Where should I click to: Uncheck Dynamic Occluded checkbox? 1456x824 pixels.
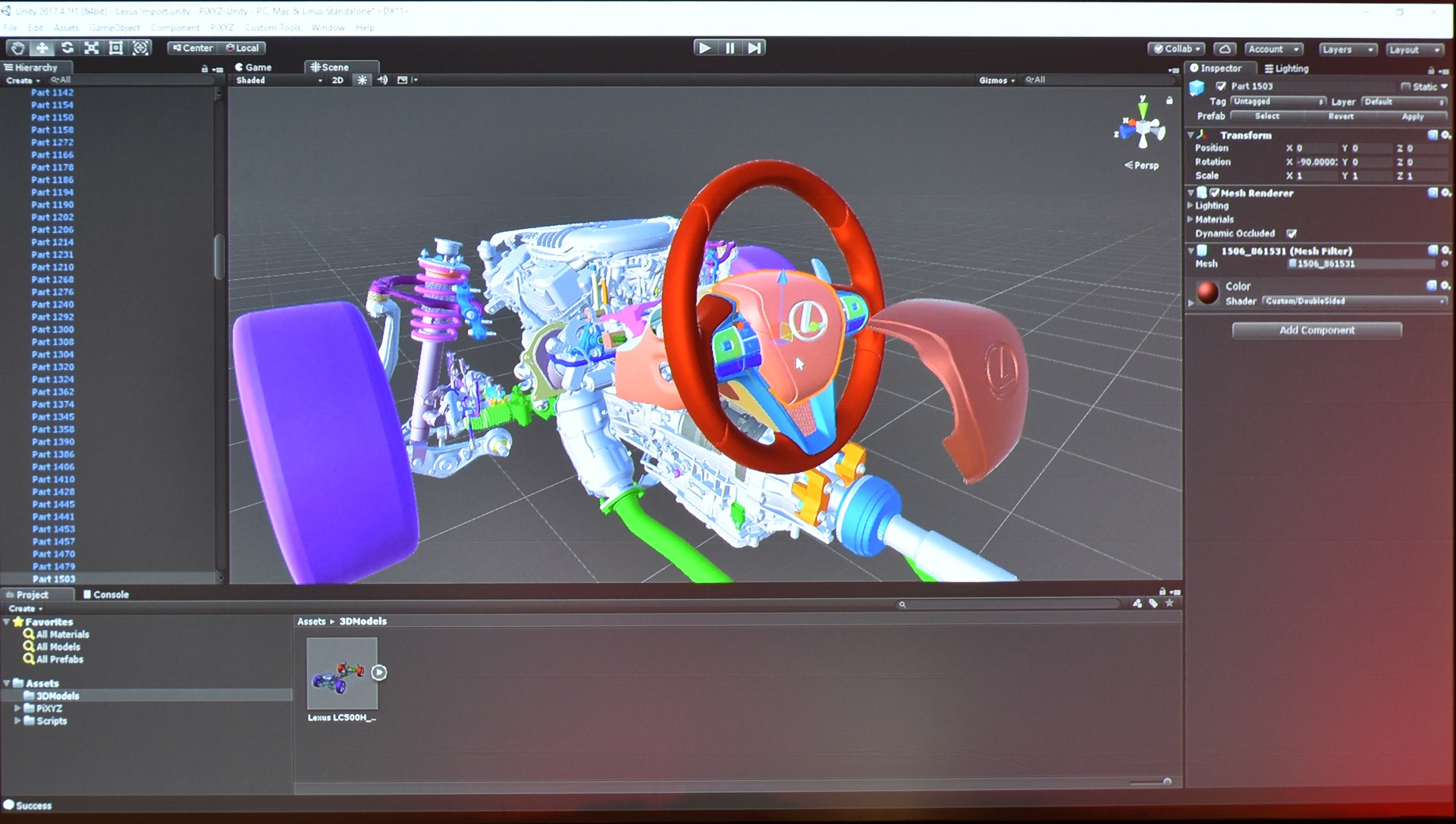coord(1291,233)
